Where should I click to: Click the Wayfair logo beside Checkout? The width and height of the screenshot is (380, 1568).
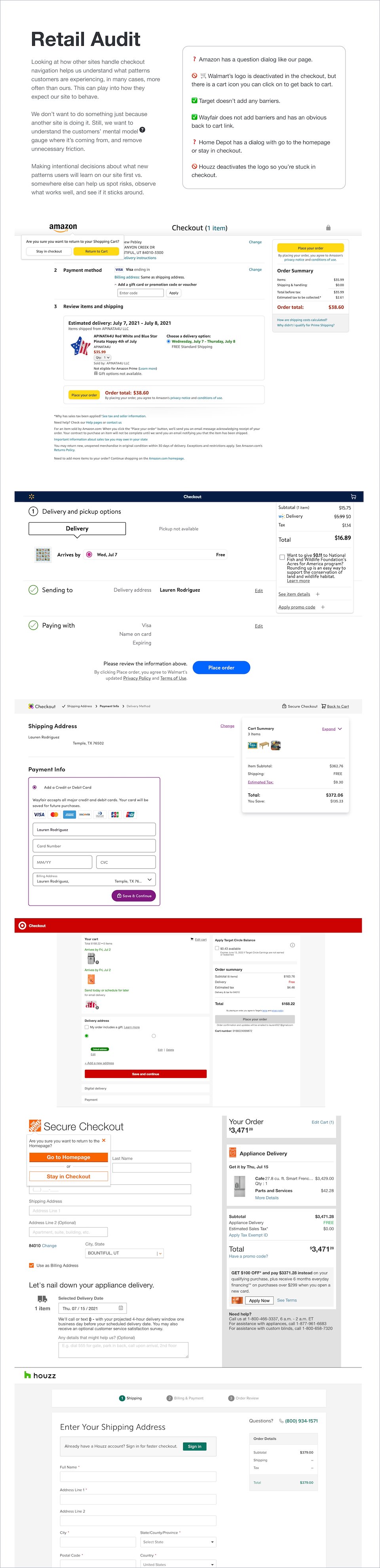[x=31, y=706]
